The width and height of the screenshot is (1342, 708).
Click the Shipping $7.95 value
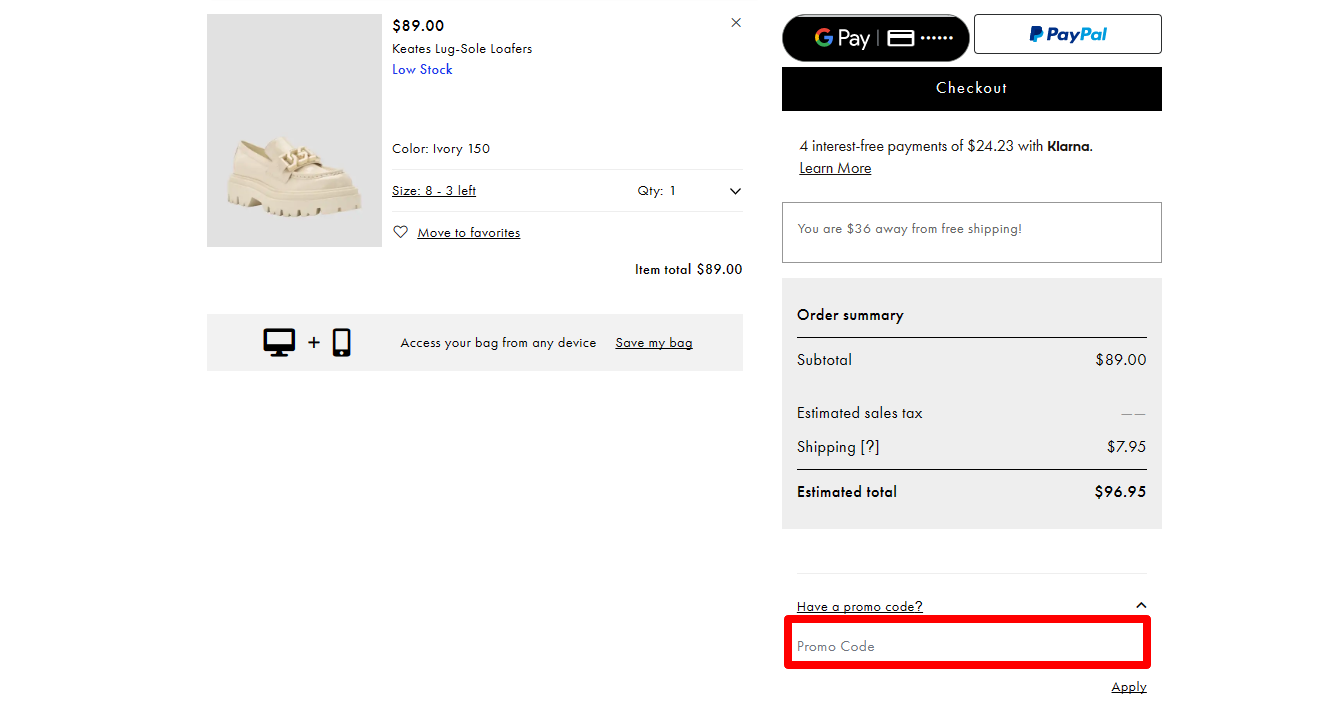tap(1126, 447)
